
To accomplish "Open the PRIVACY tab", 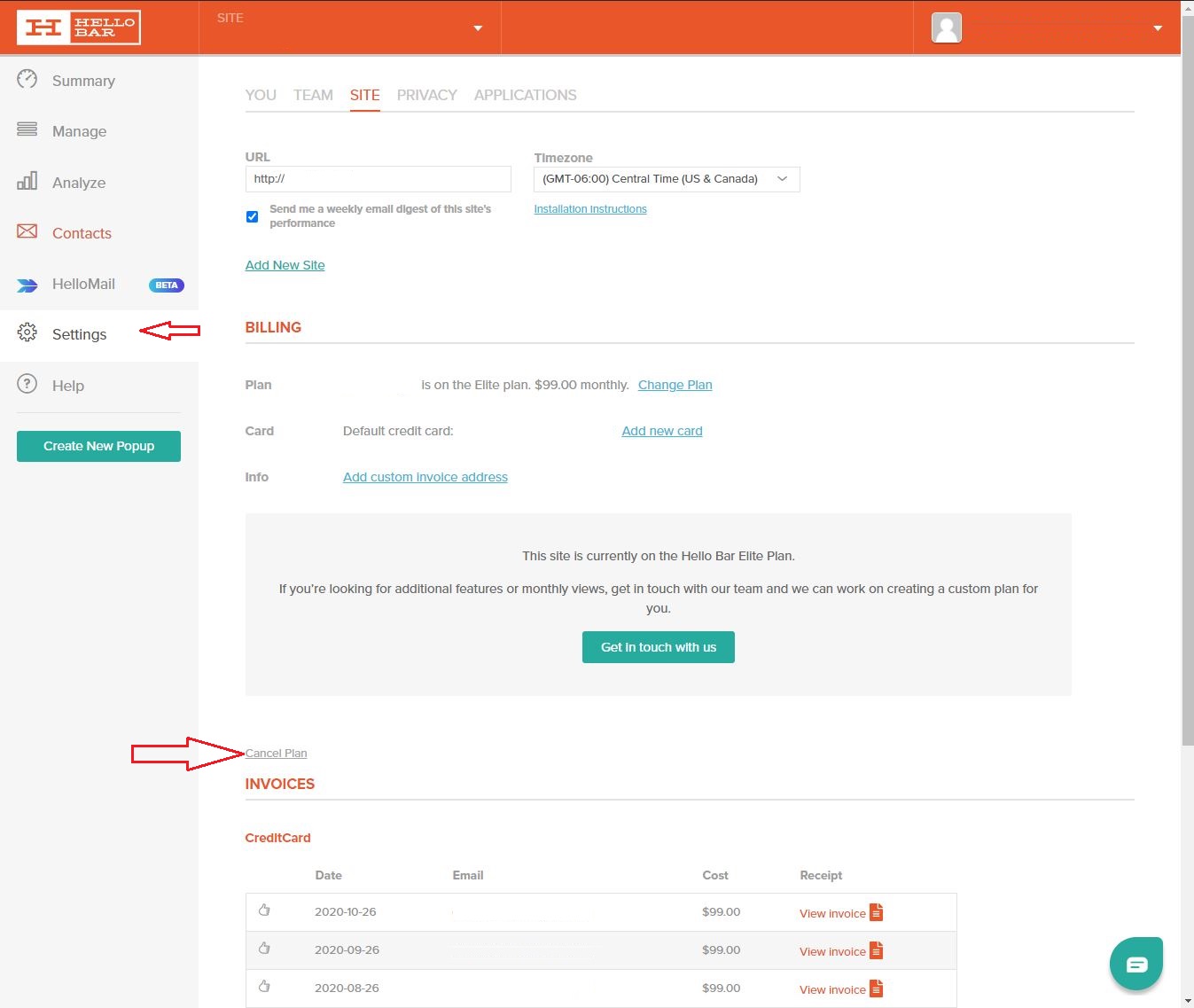I will tap(427, 95).
